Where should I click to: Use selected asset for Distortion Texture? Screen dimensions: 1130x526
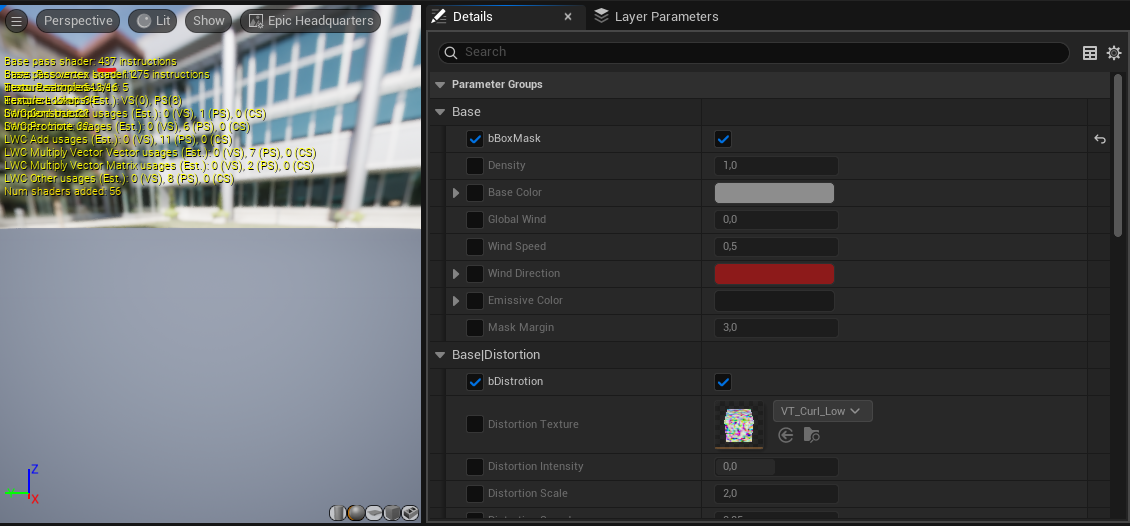coord(786,435)
